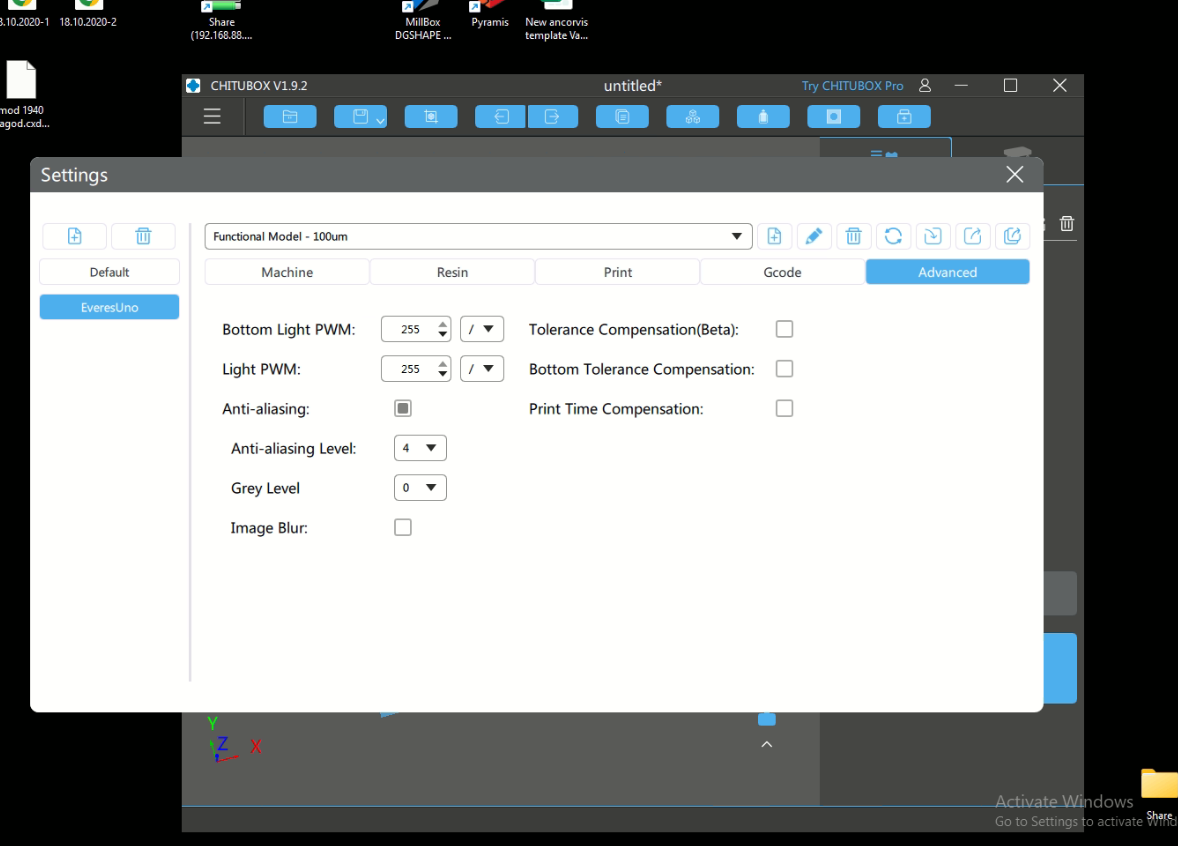This screenshot has height=846, width=1178.
Task: Open the Grey Level dropdown
Action: 420,488
